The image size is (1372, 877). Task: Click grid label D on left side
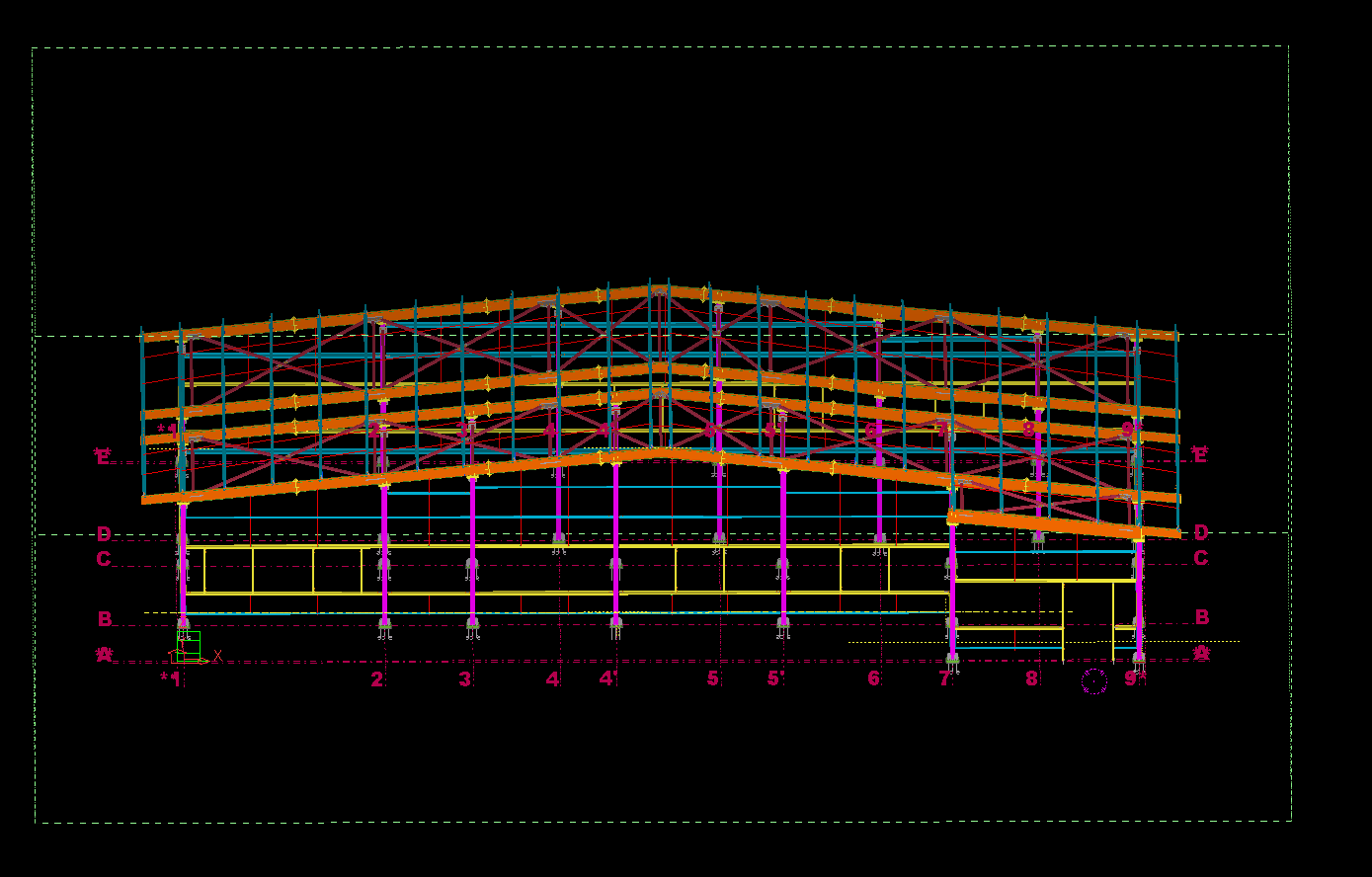click(x=104, y=534)
